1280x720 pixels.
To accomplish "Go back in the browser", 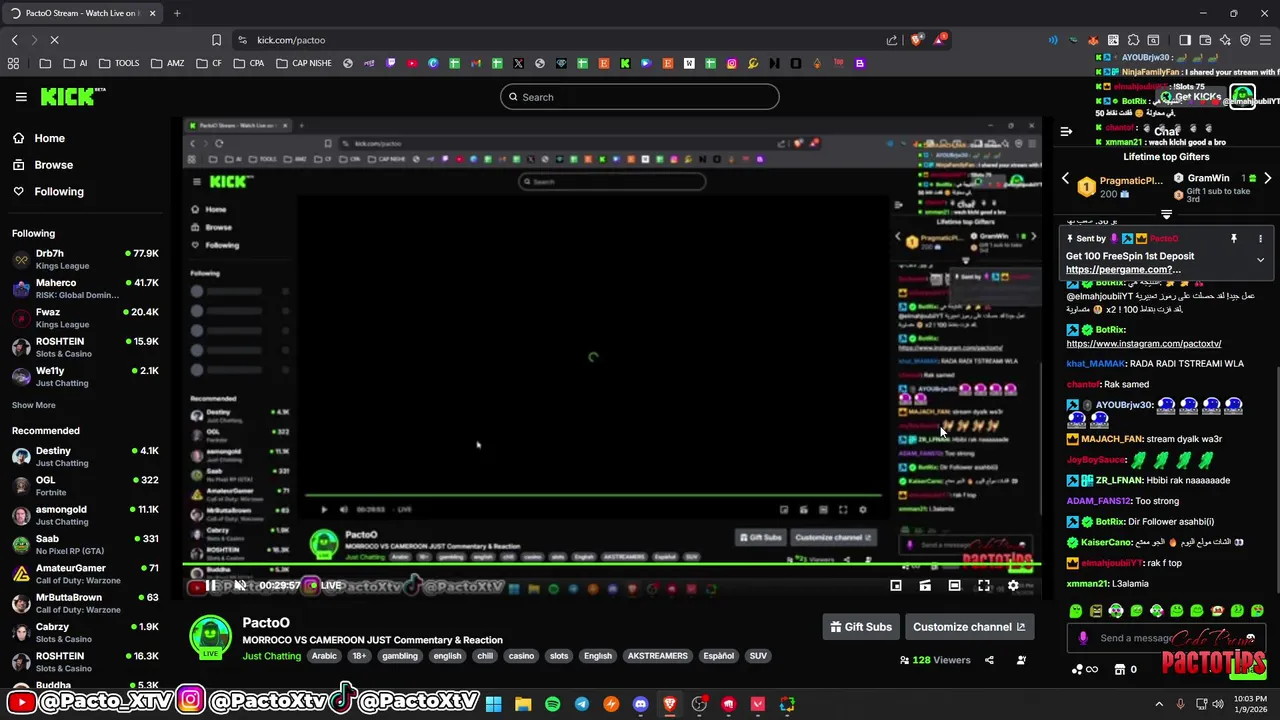I will [14, 40].
